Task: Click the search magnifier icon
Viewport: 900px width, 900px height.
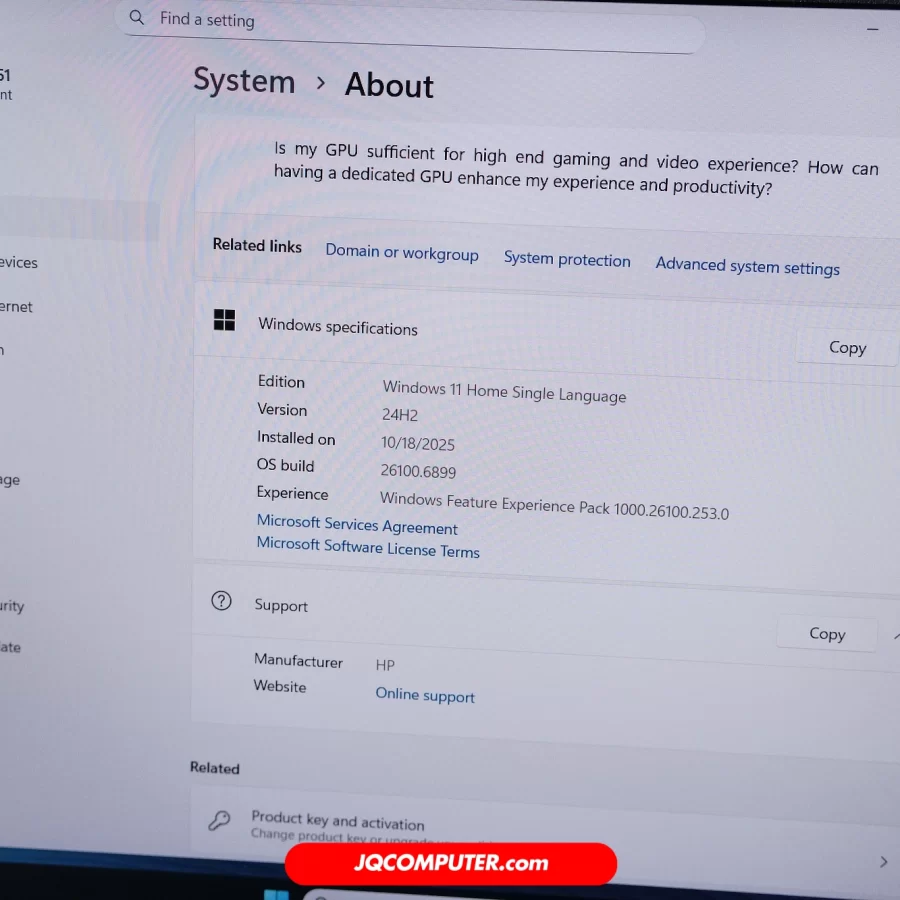Action: pos(137,18)
